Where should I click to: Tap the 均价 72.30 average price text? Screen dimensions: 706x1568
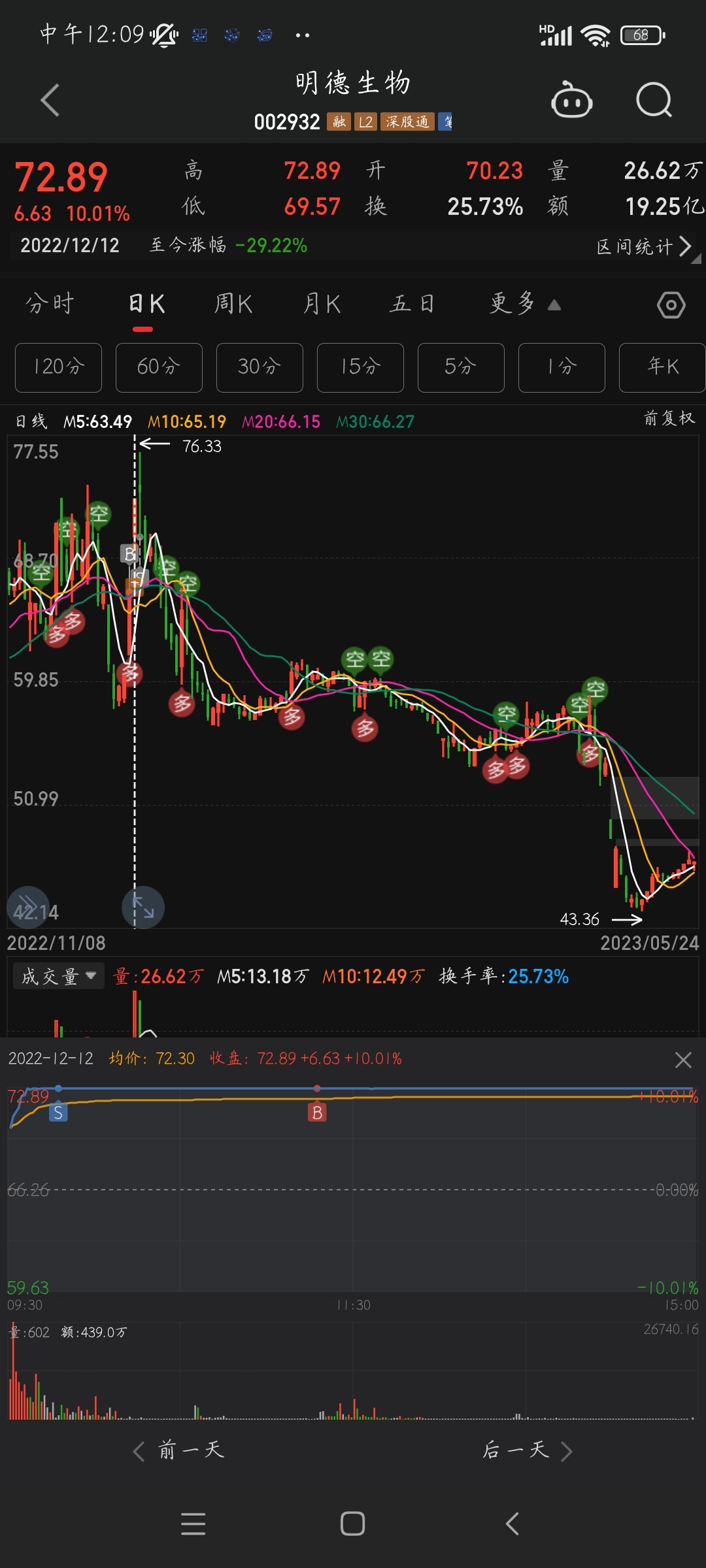152,1058
